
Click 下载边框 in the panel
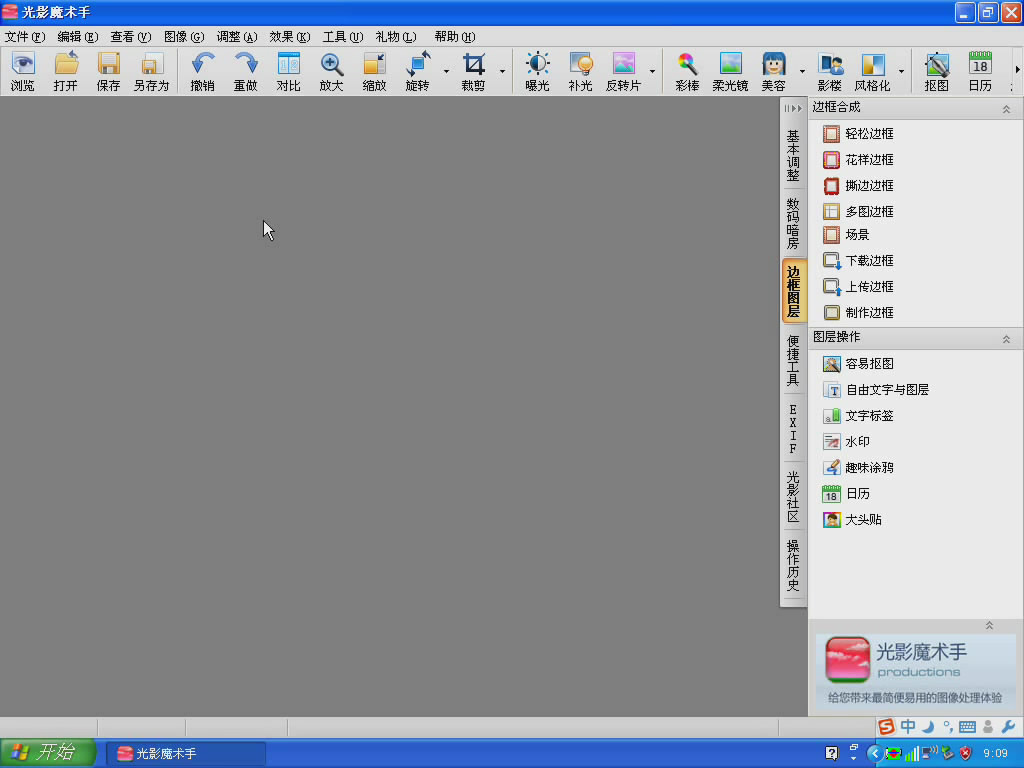(x=858, y=261)
